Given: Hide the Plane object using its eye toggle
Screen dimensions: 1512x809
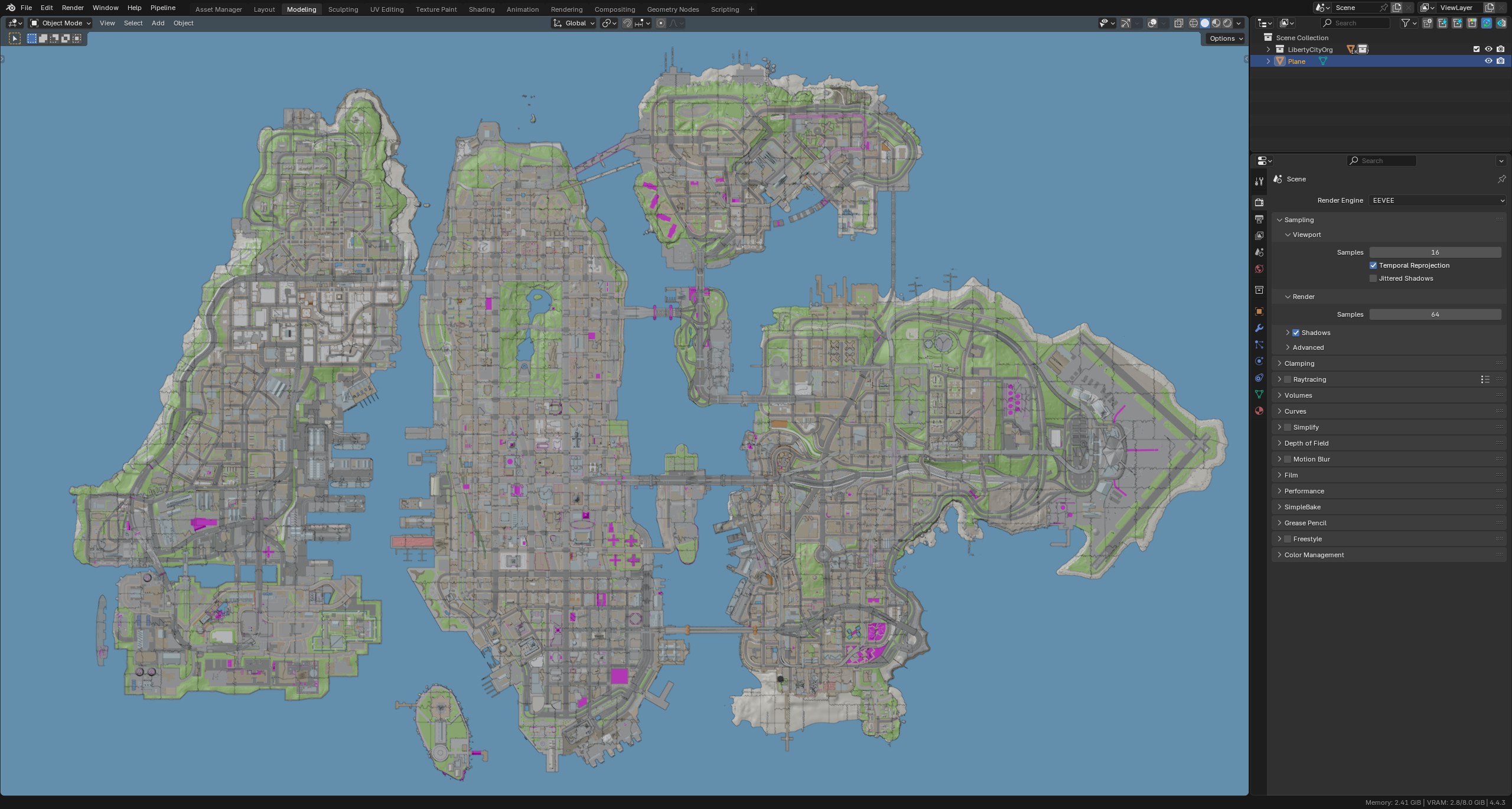Looking at the screenshot, I should [1489, 61].
